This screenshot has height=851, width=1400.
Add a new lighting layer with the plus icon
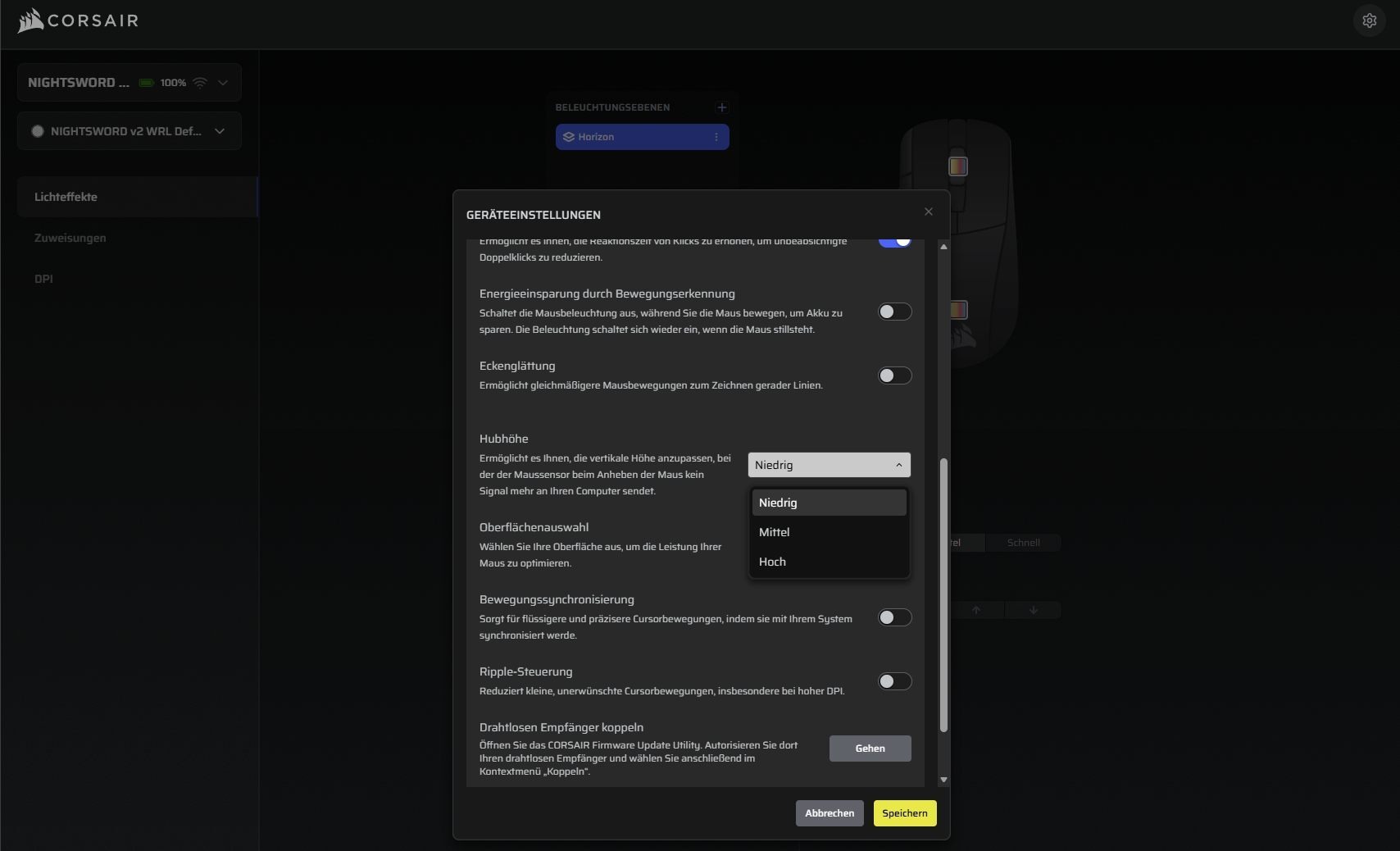click(x=721, y=107)
